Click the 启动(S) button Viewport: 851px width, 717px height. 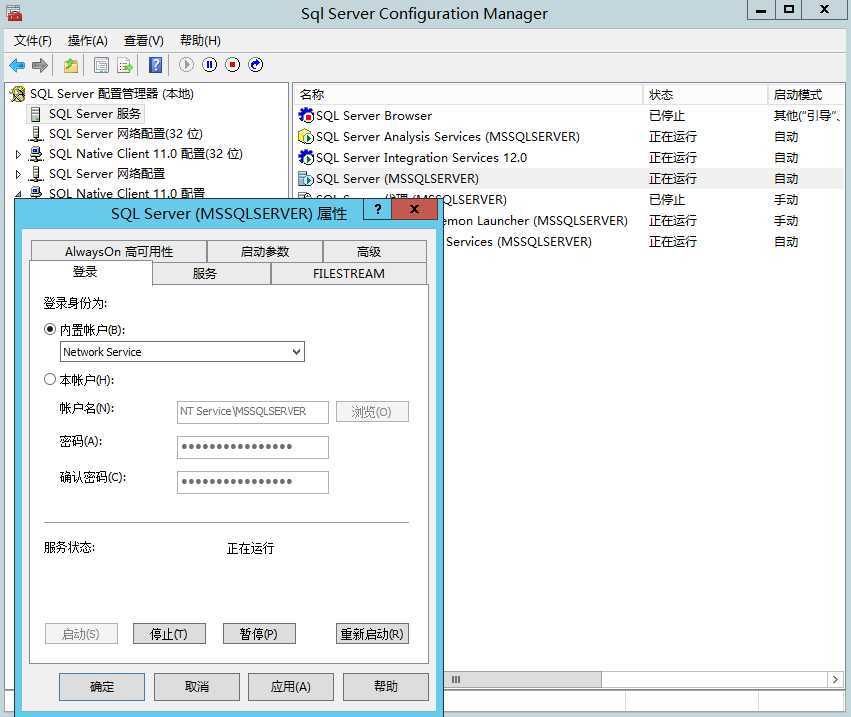pyautogui.click(x=81, y=633)
